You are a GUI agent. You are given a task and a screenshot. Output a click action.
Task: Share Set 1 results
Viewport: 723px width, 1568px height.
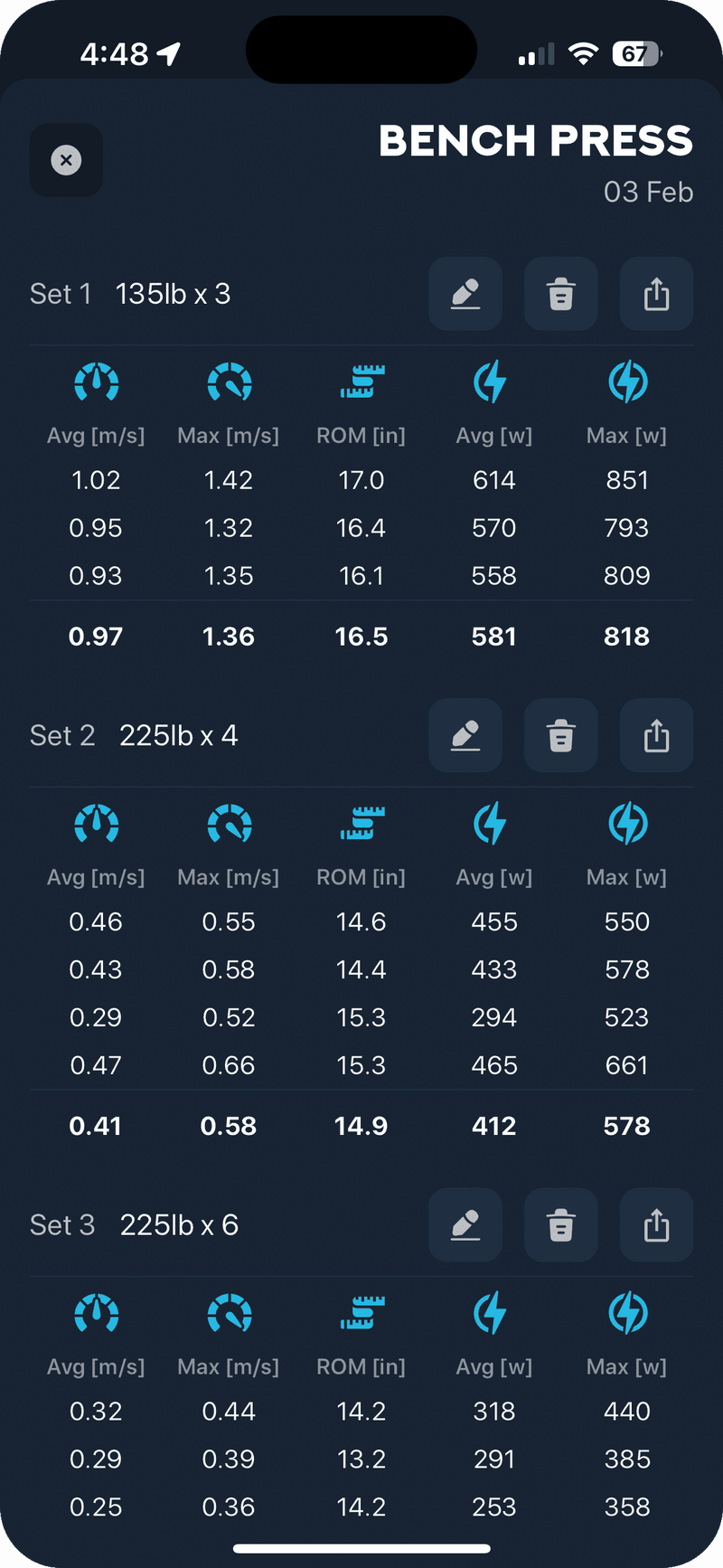click(x=657, y=294)
